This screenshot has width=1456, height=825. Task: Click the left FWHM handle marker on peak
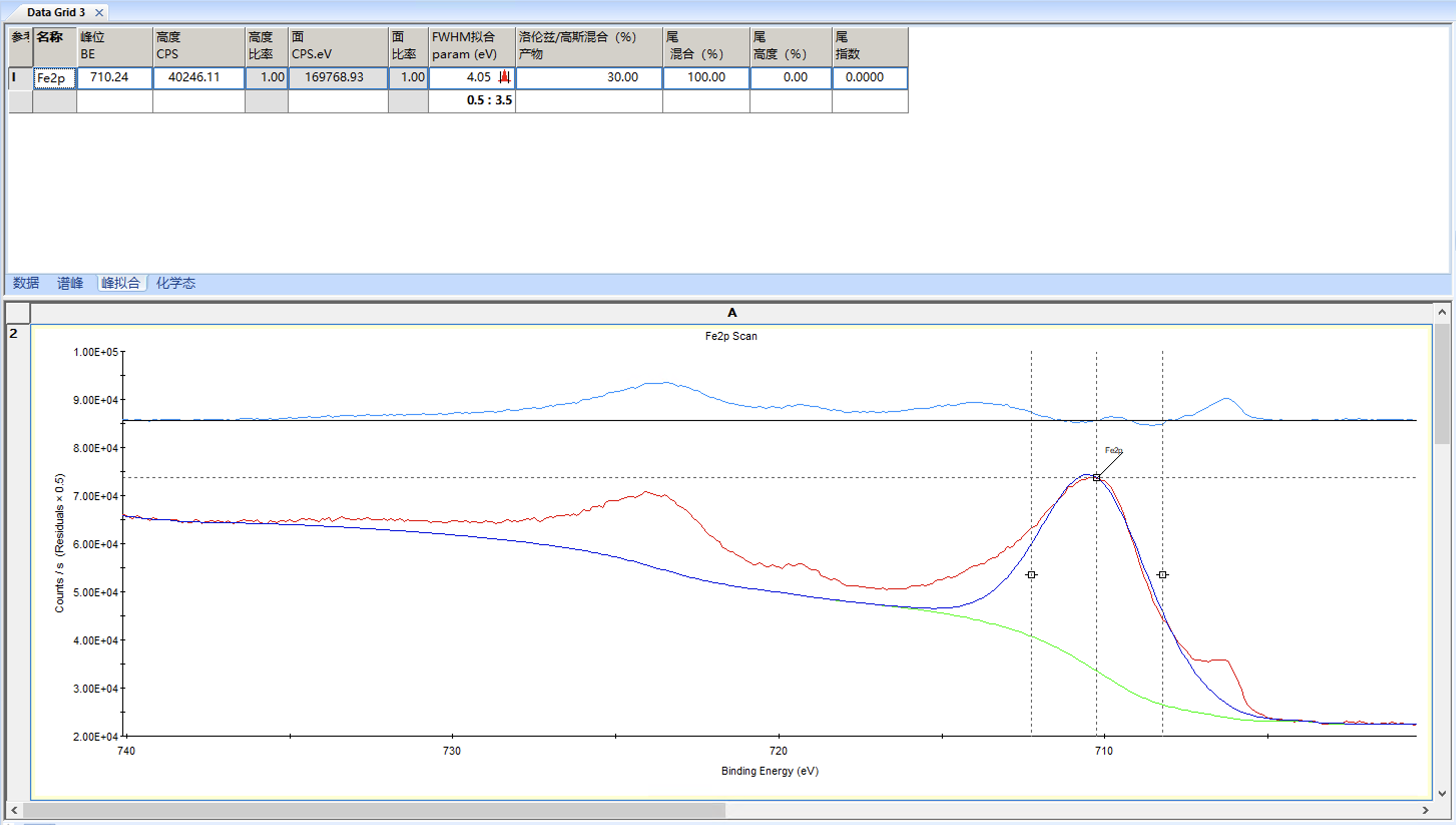click(x=1031, y=574)
